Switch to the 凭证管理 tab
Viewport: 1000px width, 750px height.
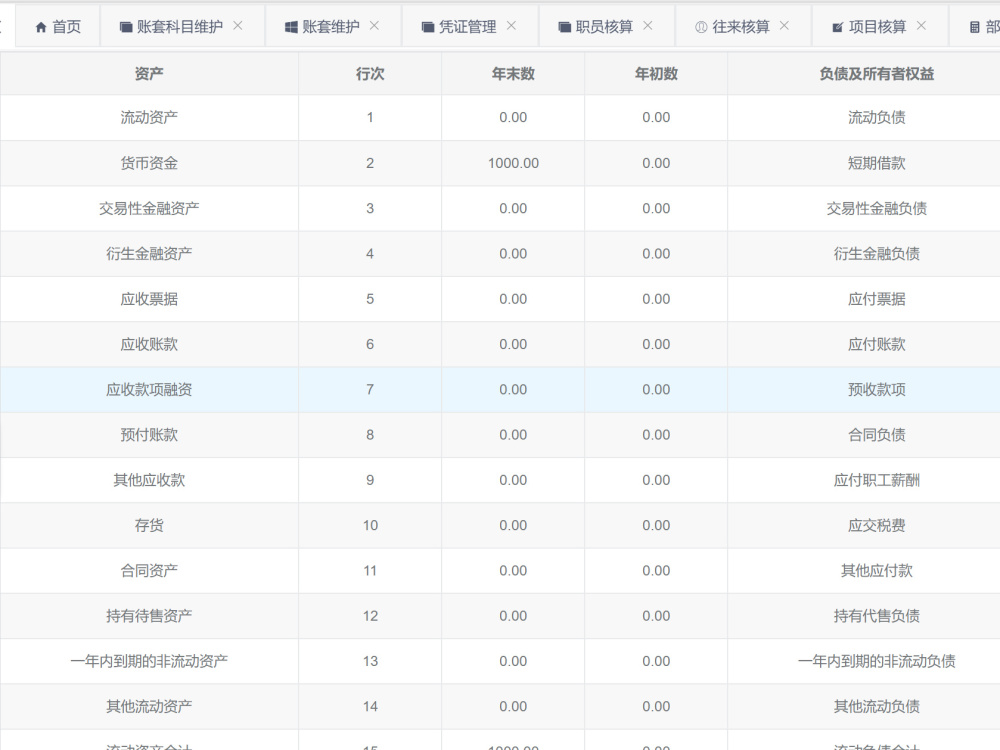click(x=469, y=27)
